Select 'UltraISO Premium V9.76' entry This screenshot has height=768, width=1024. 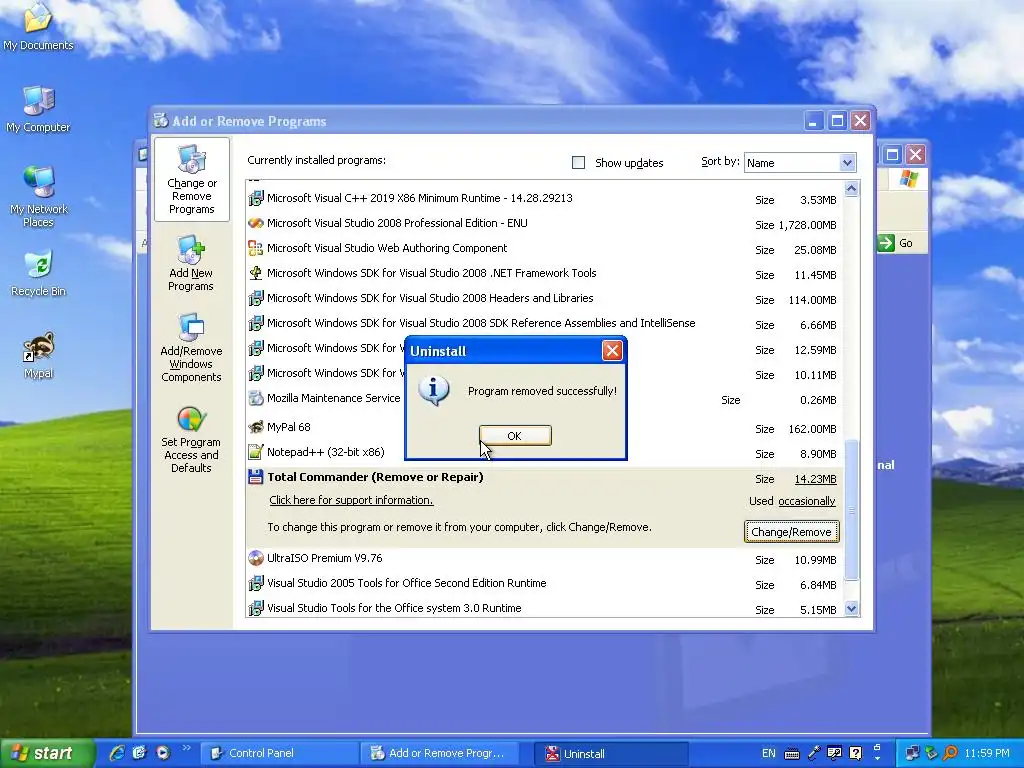pos(545,558)
